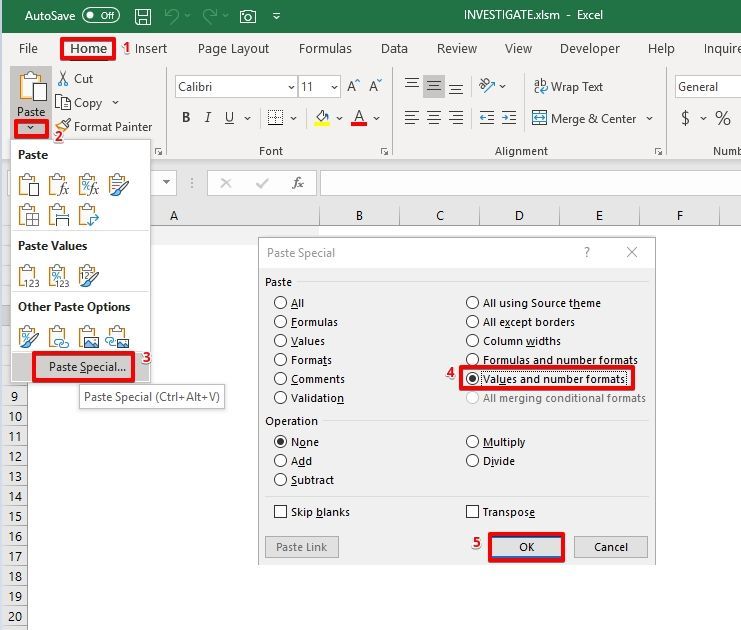Click the Increase Indent icon
741x630 pixels.
click(x=509, y=118)
